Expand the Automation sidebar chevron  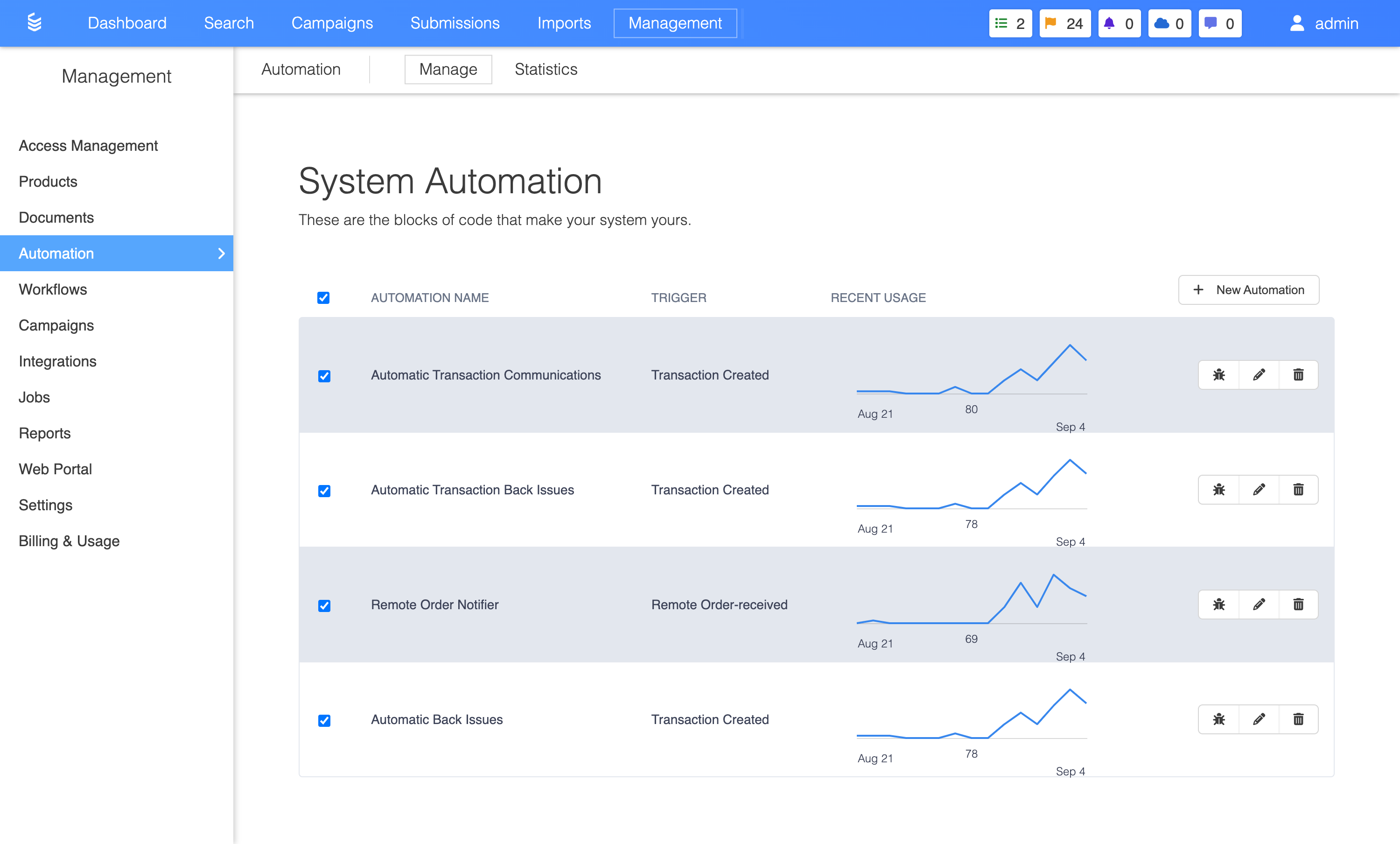222,253
